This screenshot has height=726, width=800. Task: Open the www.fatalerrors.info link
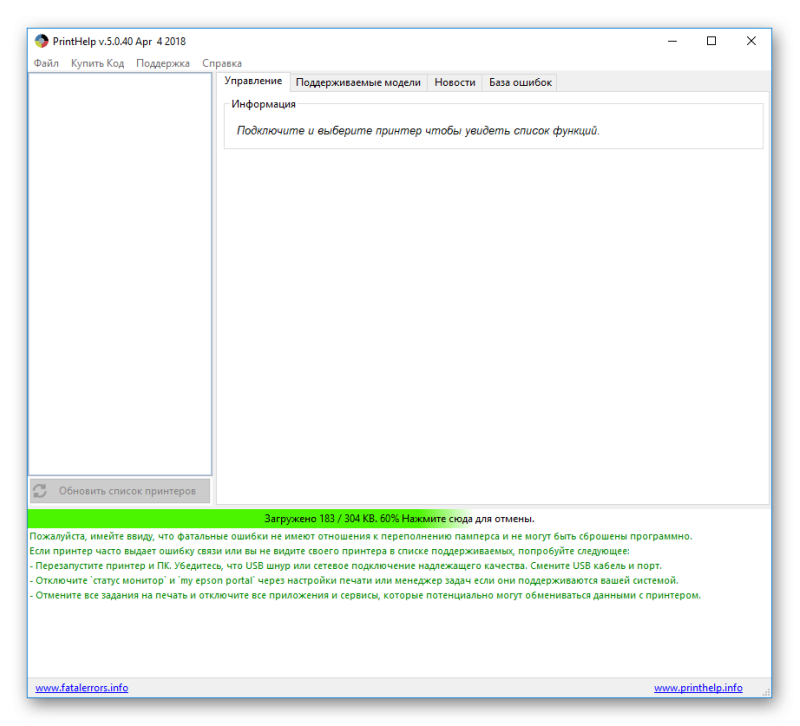click(x=82, y=688)
